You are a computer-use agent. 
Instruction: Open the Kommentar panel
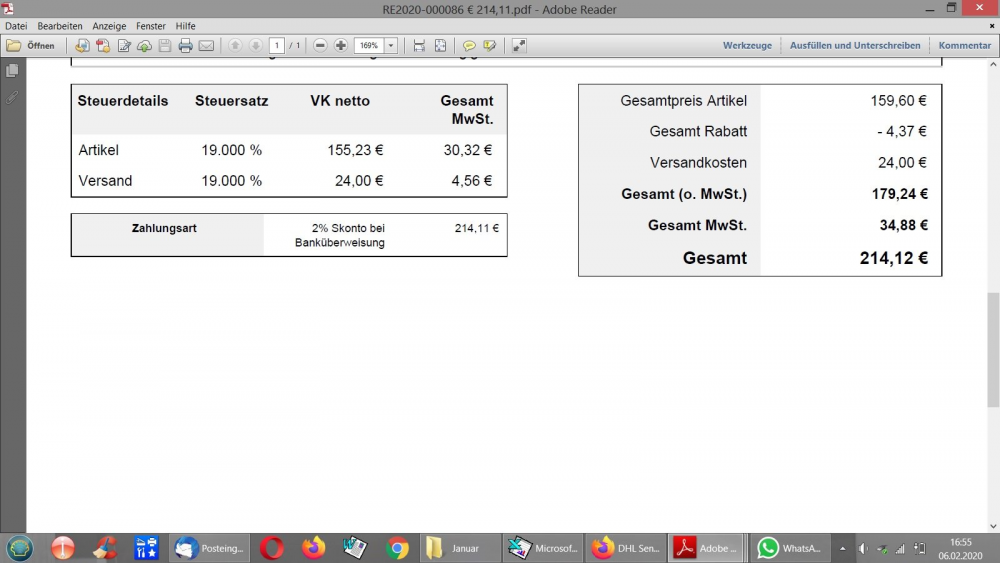[x=964, y=45]
